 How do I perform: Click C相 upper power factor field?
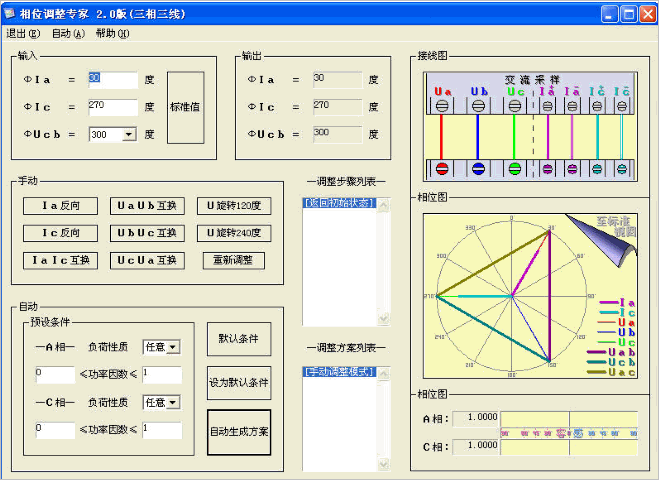pyautogui.click(x=162, y=430)
